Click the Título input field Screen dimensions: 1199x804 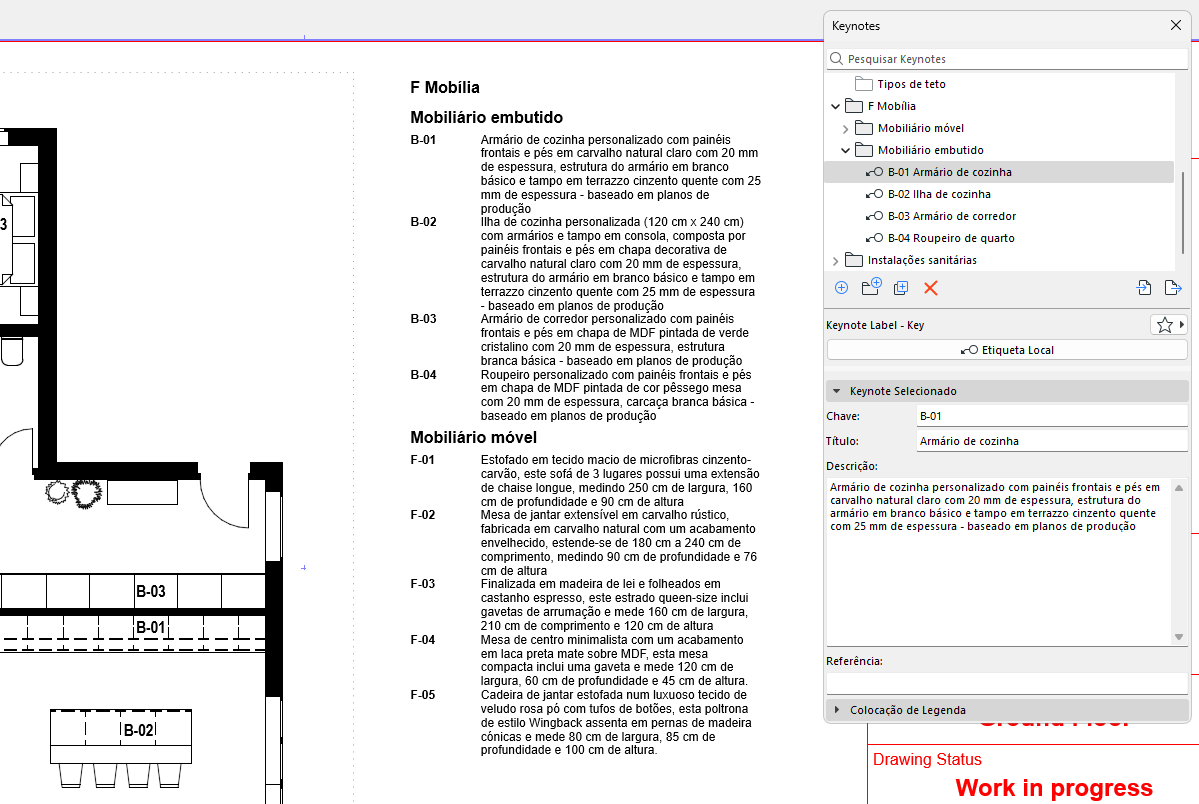point(1051,441)
